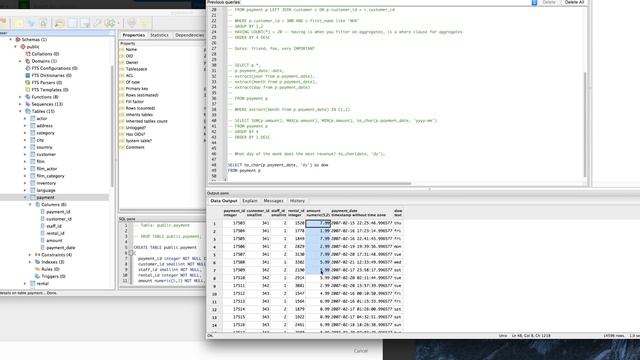
Task: Click the Tables node icon
Action: 28,111
